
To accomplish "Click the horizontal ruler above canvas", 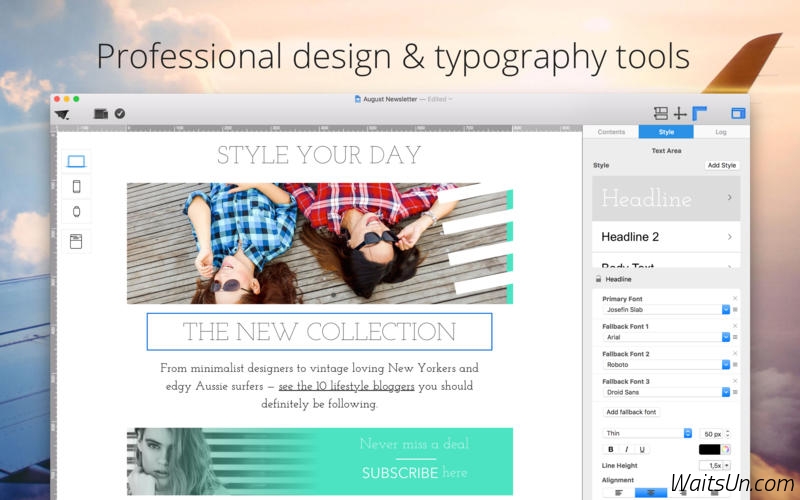I will (x=319, y=128).
